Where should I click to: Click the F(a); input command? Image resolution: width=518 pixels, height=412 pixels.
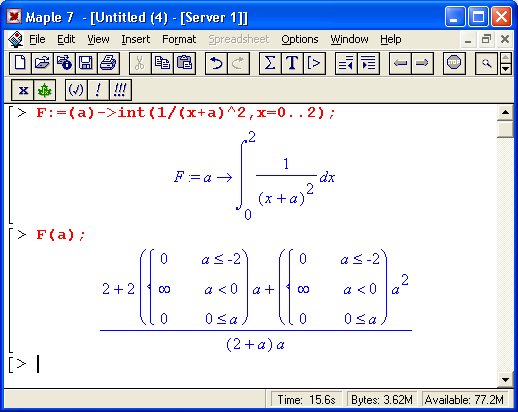(x=61, y=235)
